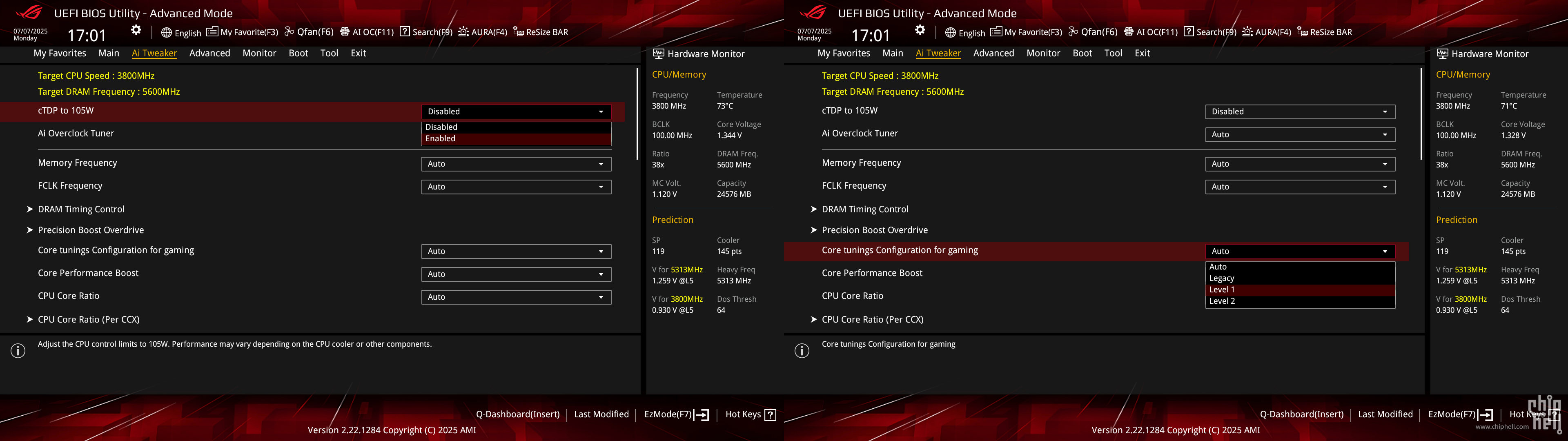Expand DRAM Timing Control in left screenshot
Image resolution: width=1568 pixels, height=441 pixels.
[x=81, y=209]
